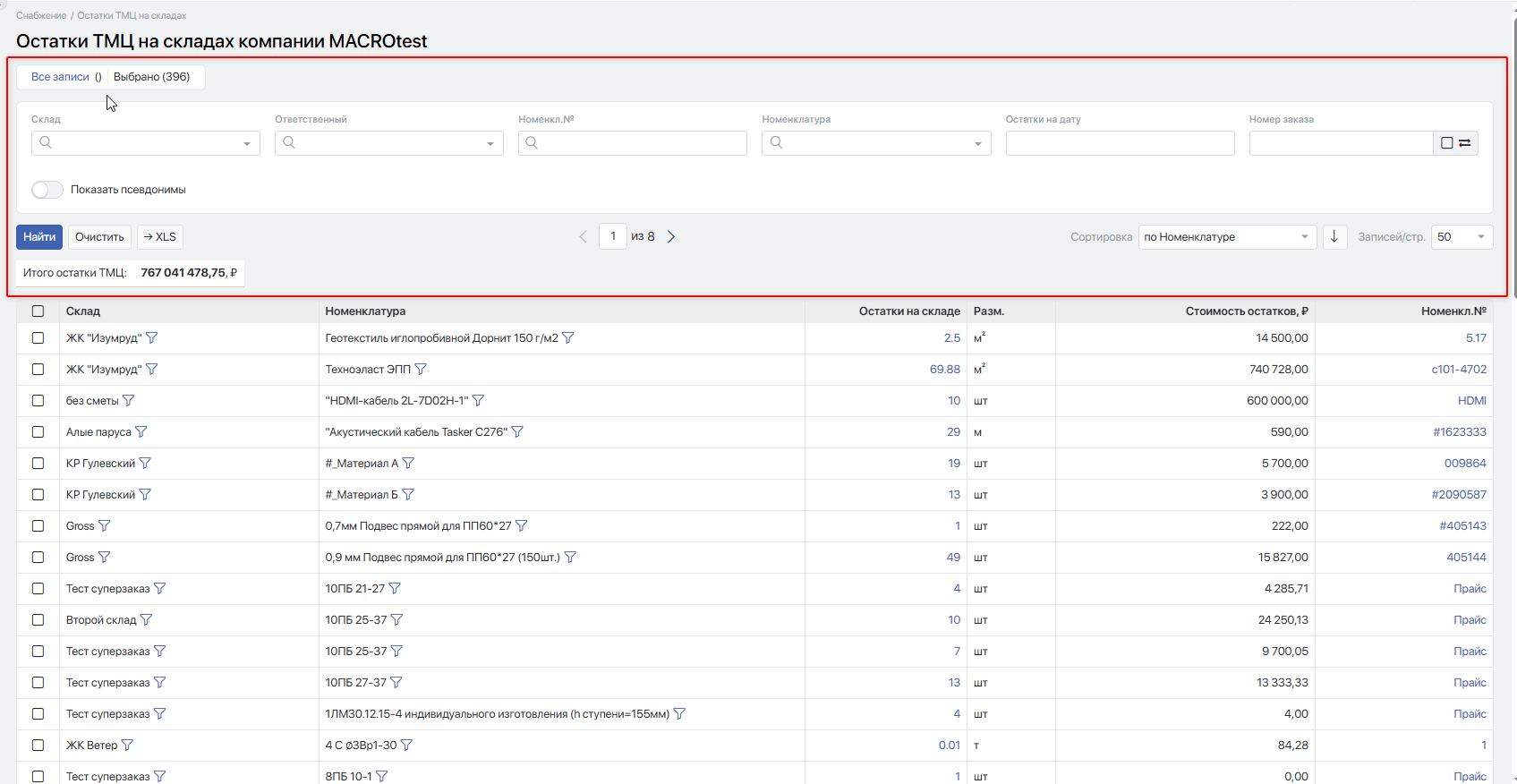
Task: Open records per page dropdown
Action: (1461, 237)
